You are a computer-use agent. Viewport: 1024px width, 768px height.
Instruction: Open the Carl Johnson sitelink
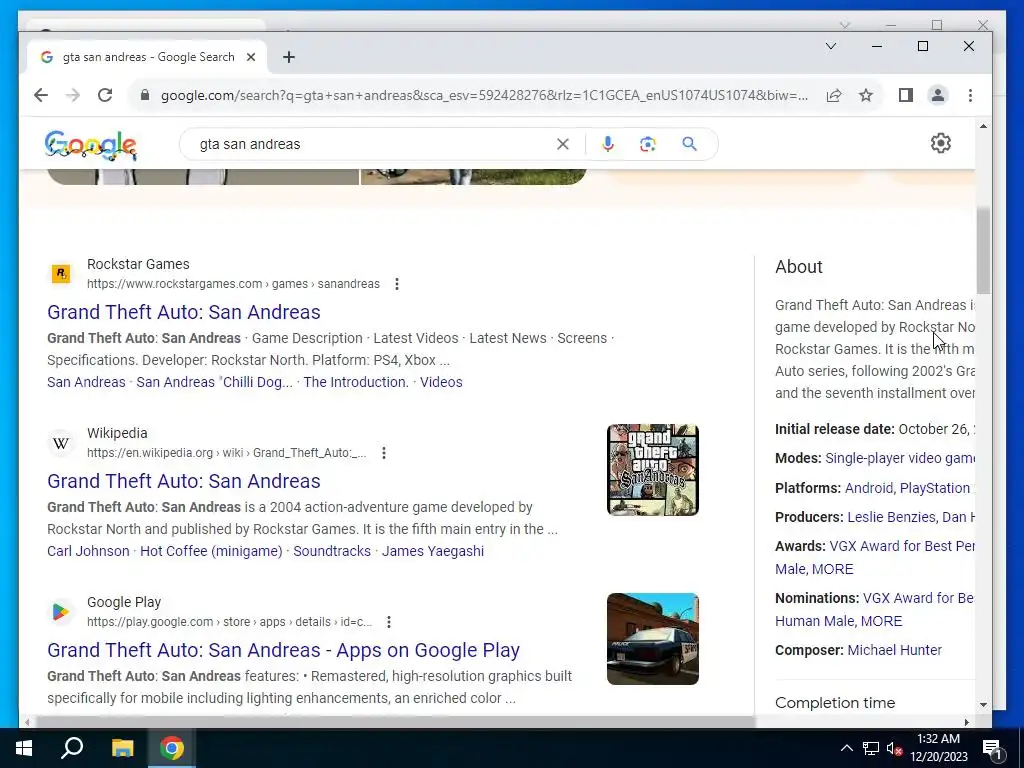[x=88, y=551]
